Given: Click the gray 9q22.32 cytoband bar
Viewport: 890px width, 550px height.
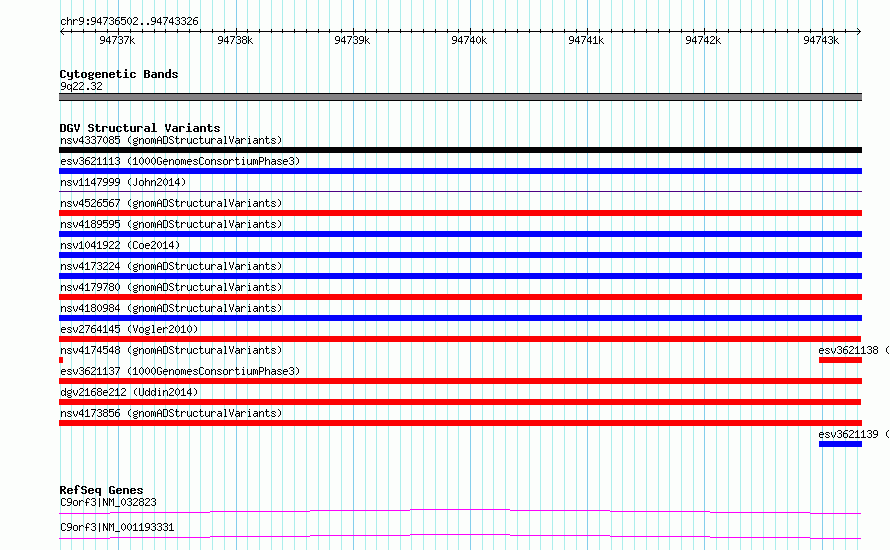Looking at the screenshot, I should (460, 97).
